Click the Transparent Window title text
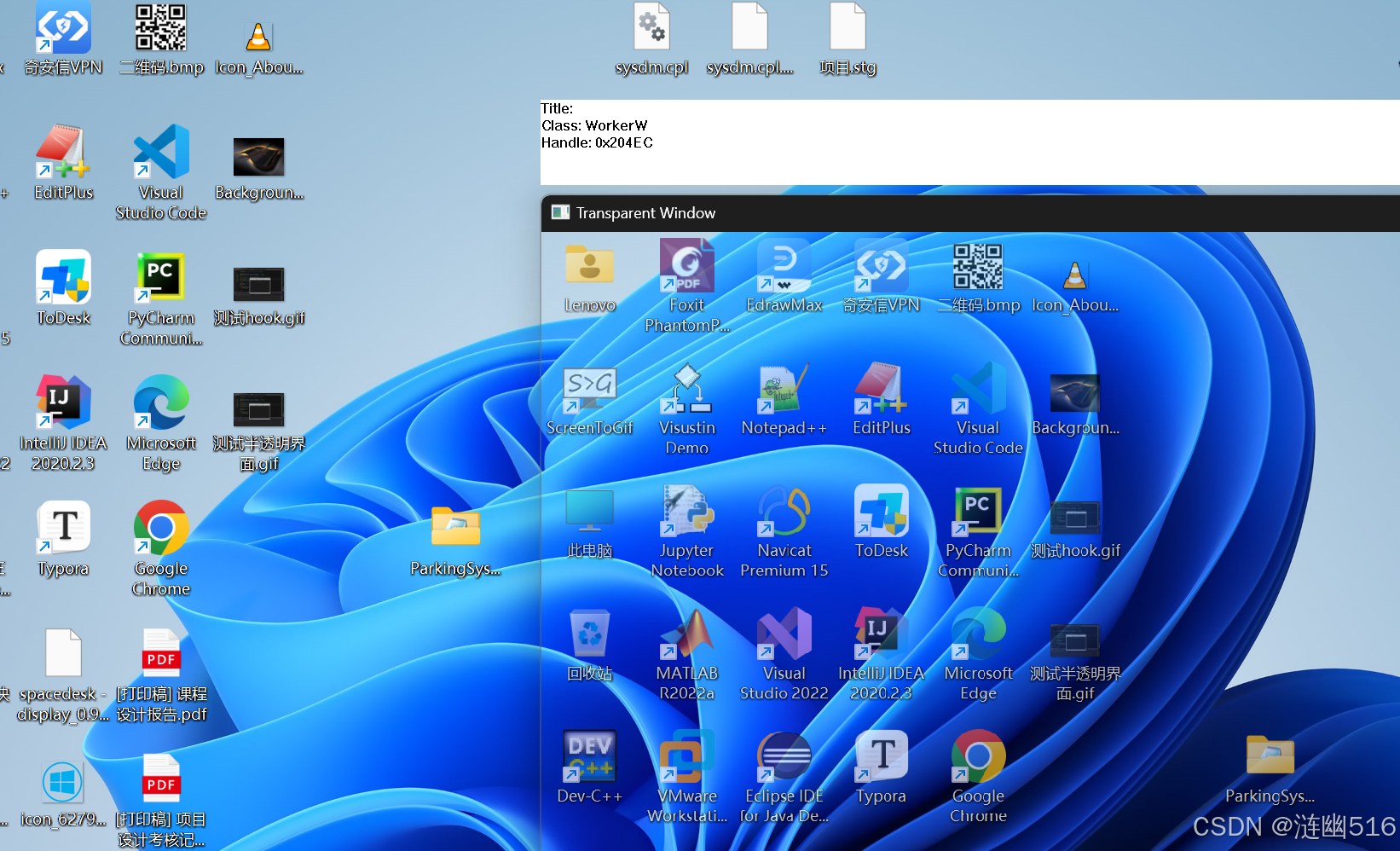 click(x=645, y=213)
